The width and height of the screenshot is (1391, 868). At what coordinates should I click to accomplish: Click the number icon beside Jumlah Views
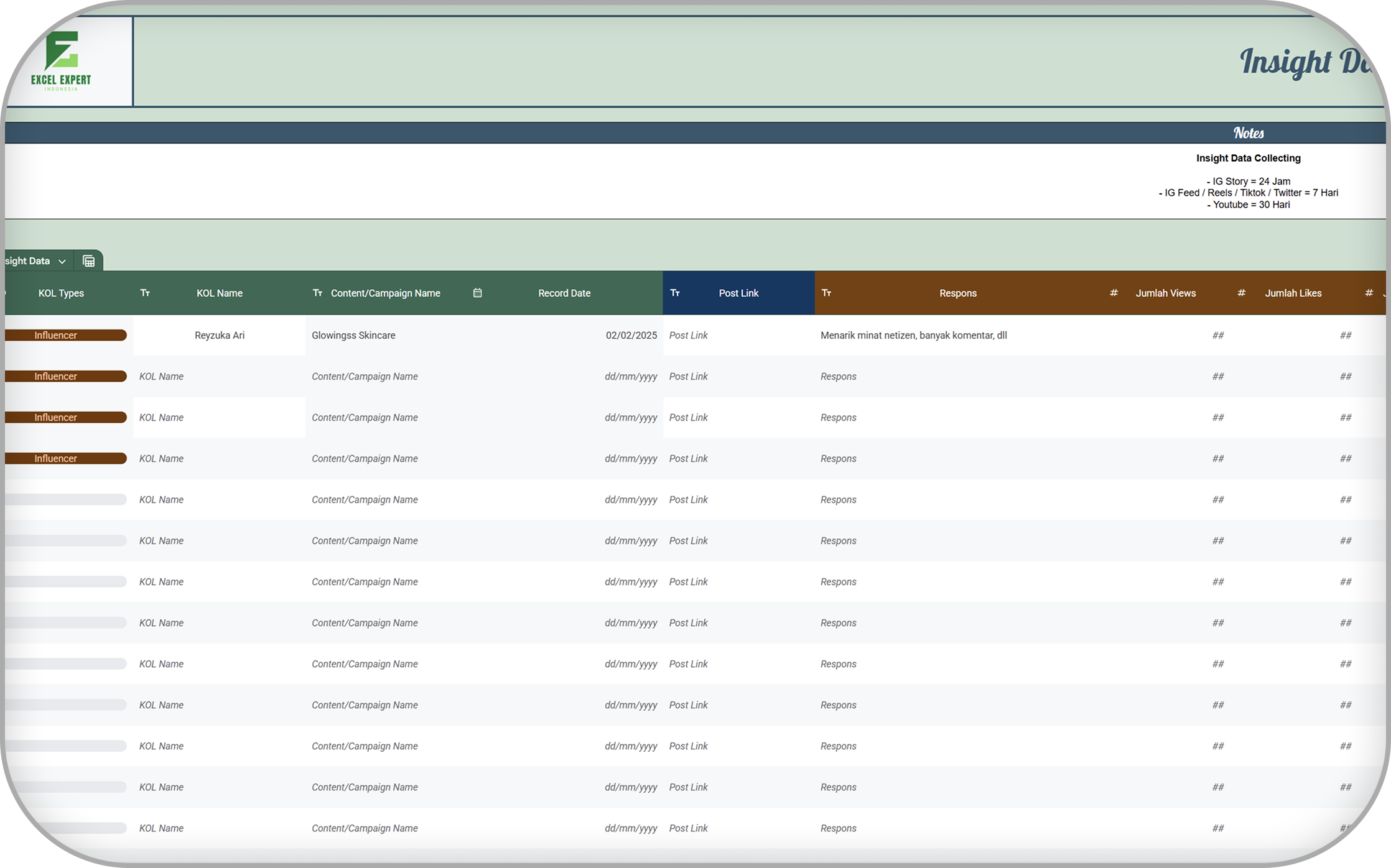pyautogui.click(x=1114, y=293)
